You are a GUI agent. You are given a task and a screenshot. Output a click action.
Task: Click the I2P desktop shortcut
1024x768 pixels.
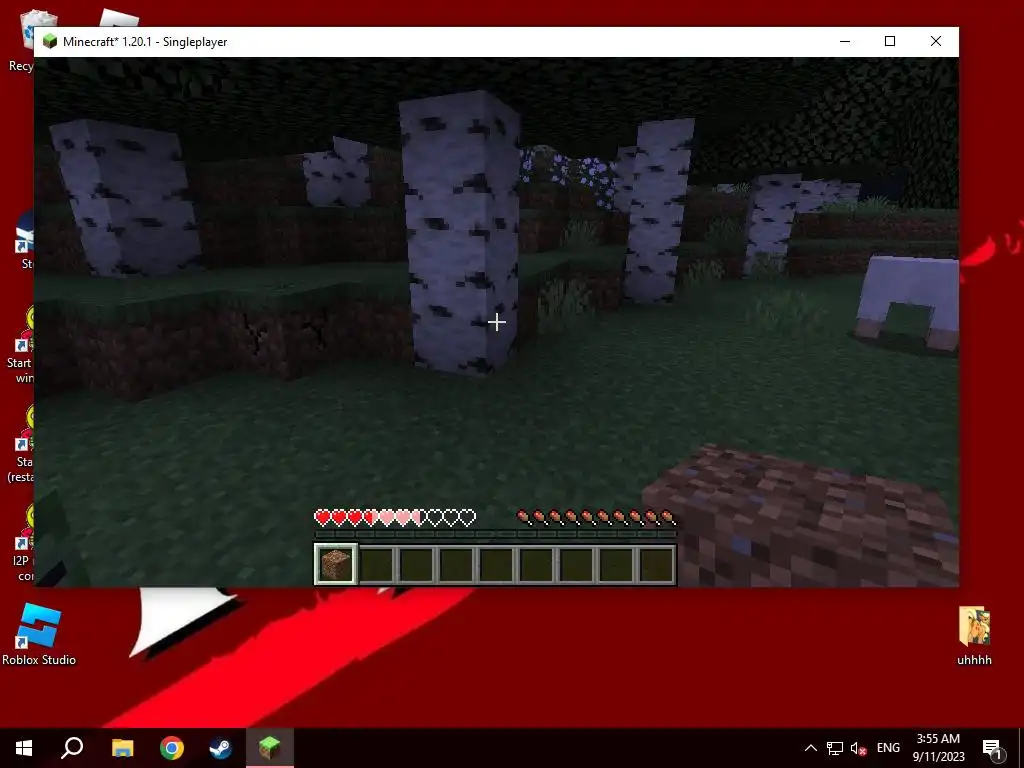pyautogui.click(x=24, y=543)
